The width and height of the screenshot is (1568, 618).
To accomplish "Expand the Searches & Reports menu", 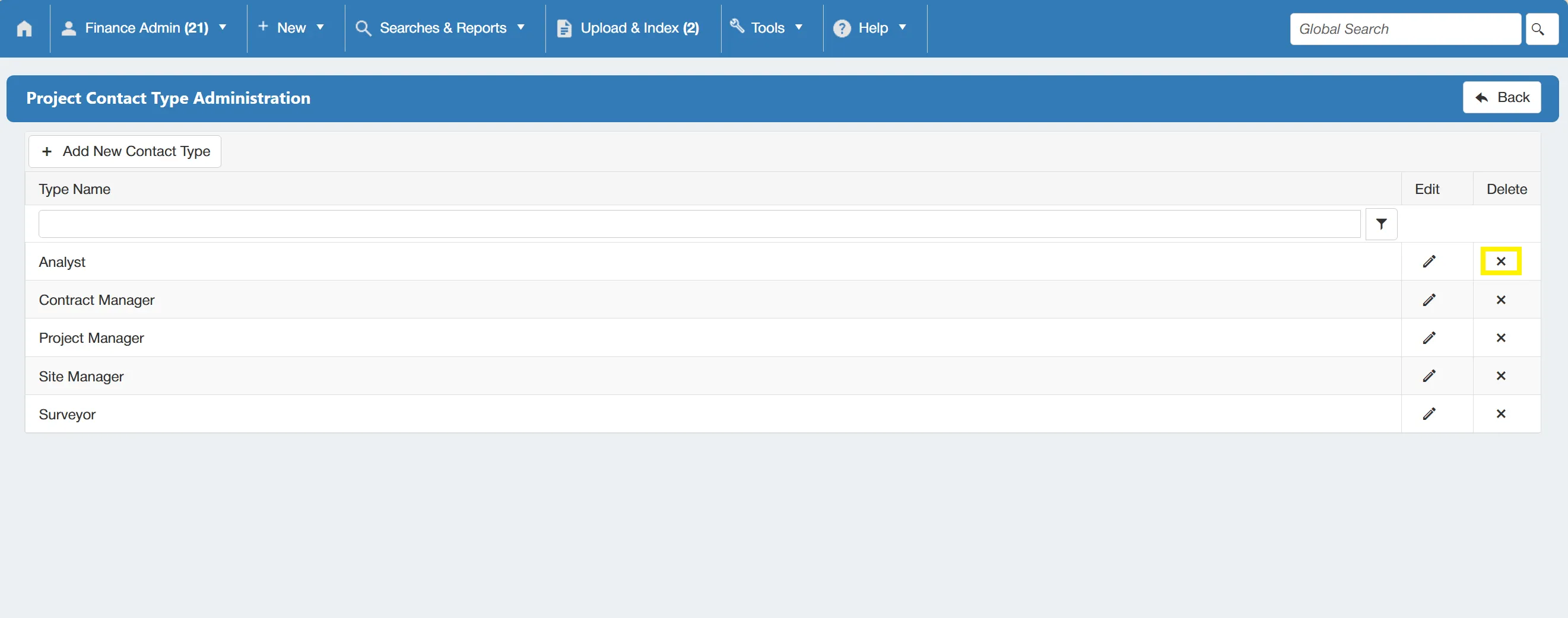I will point(441,28).
